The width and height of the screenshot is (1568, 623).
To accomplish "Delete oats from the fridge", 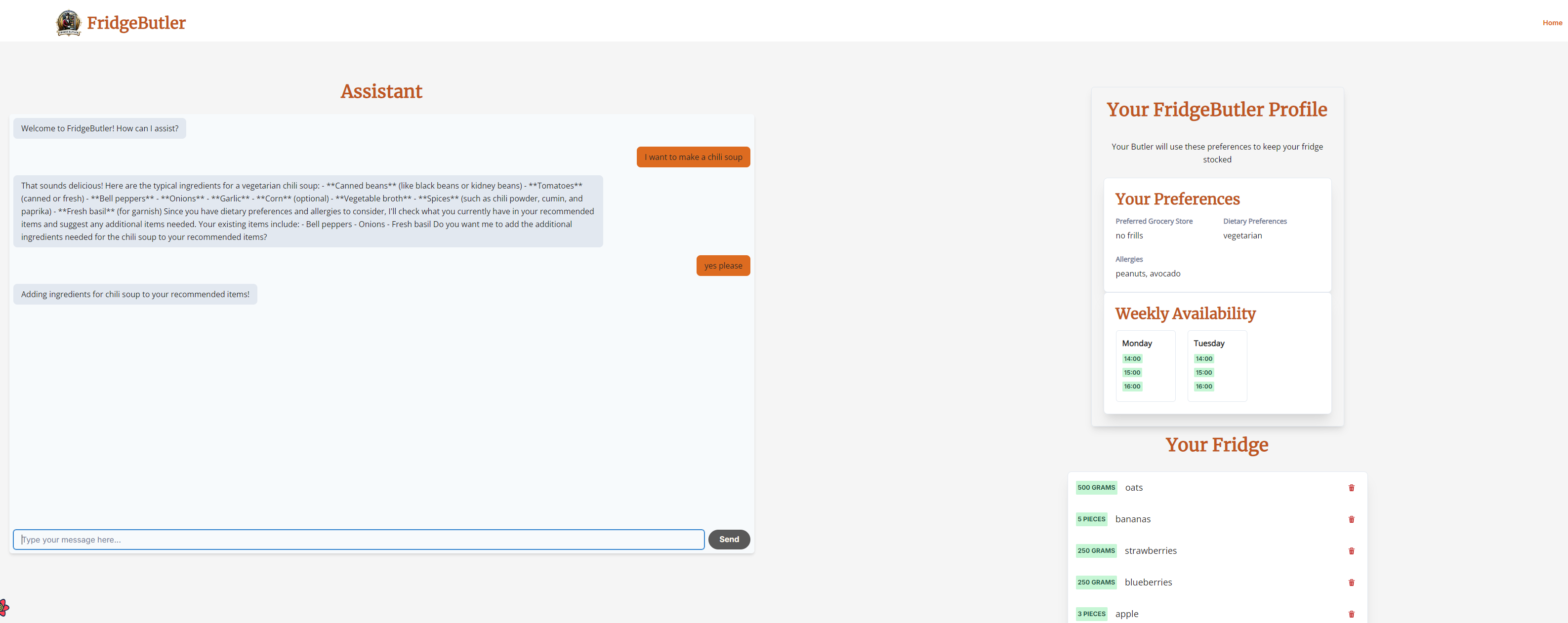I will coord(1351,487).
